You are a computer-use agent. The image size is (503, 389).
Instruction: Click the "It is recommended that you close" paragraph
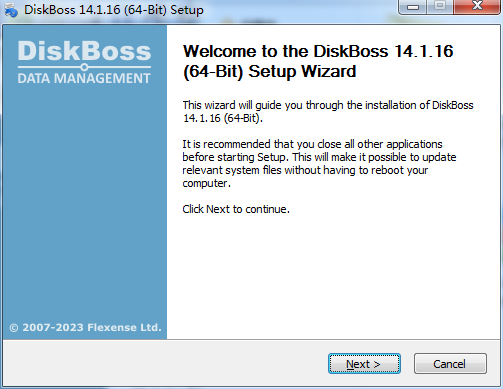[319, 164]
